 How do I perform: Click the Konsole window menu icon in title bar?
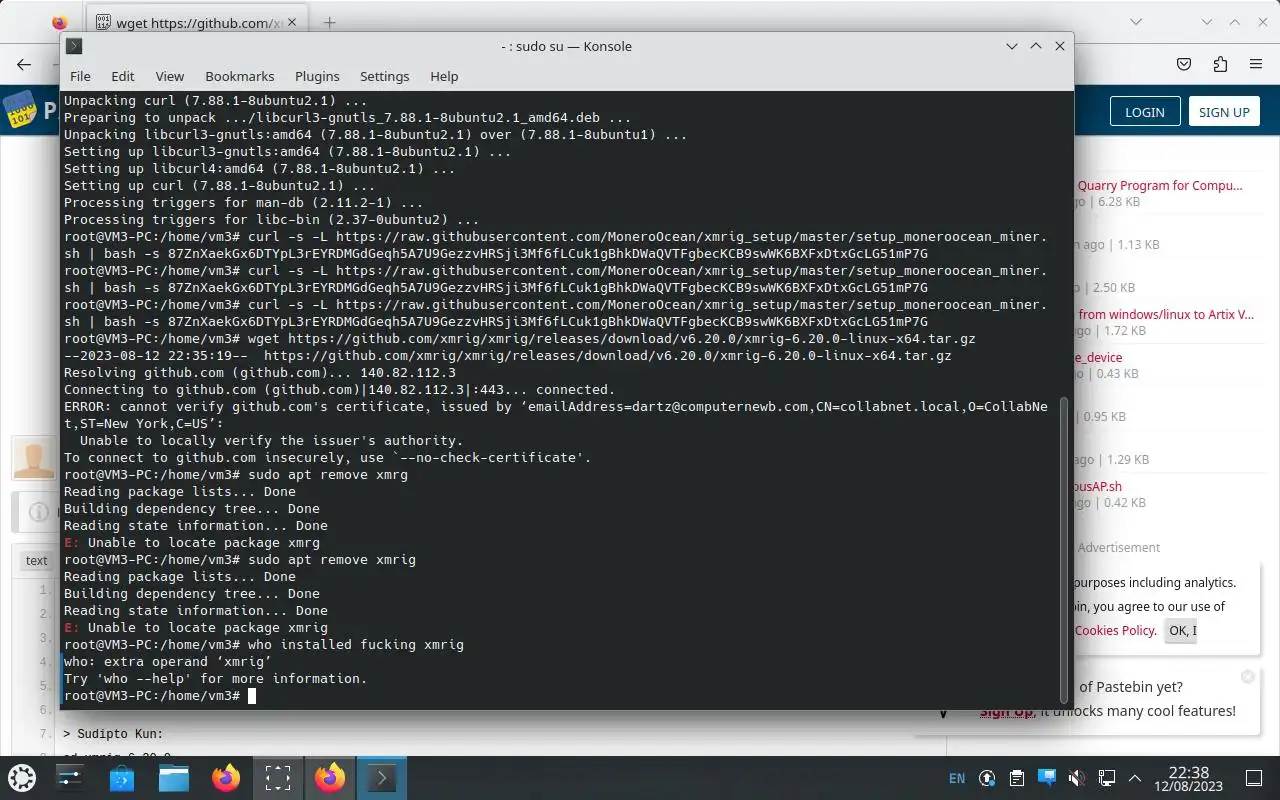pyautogui.click(x=74, y=46)
